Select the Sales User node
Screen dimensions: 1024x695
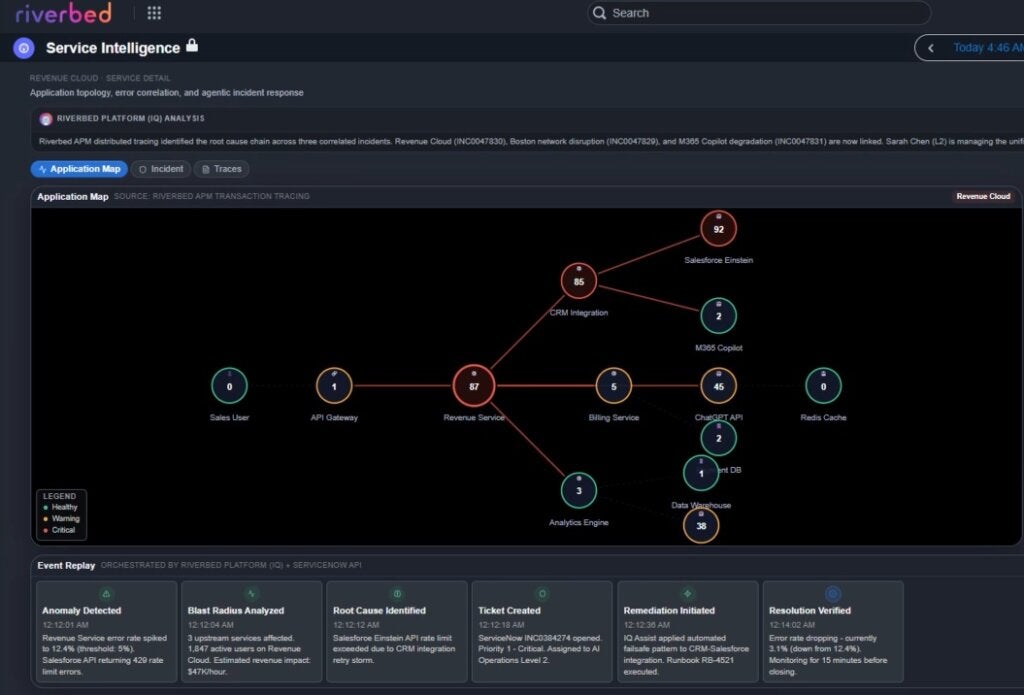click(x=229, y=386)
